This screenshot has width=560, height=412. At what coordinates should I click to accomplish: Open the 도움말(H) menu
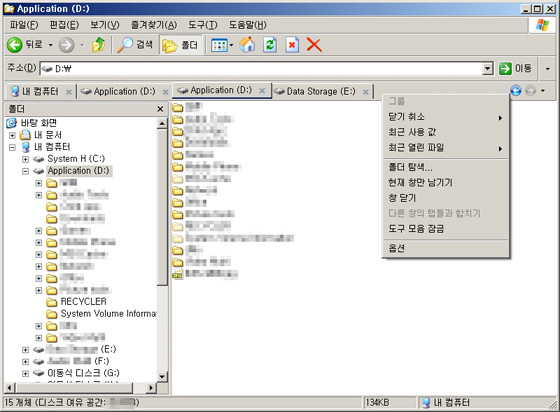click(248, 25)
